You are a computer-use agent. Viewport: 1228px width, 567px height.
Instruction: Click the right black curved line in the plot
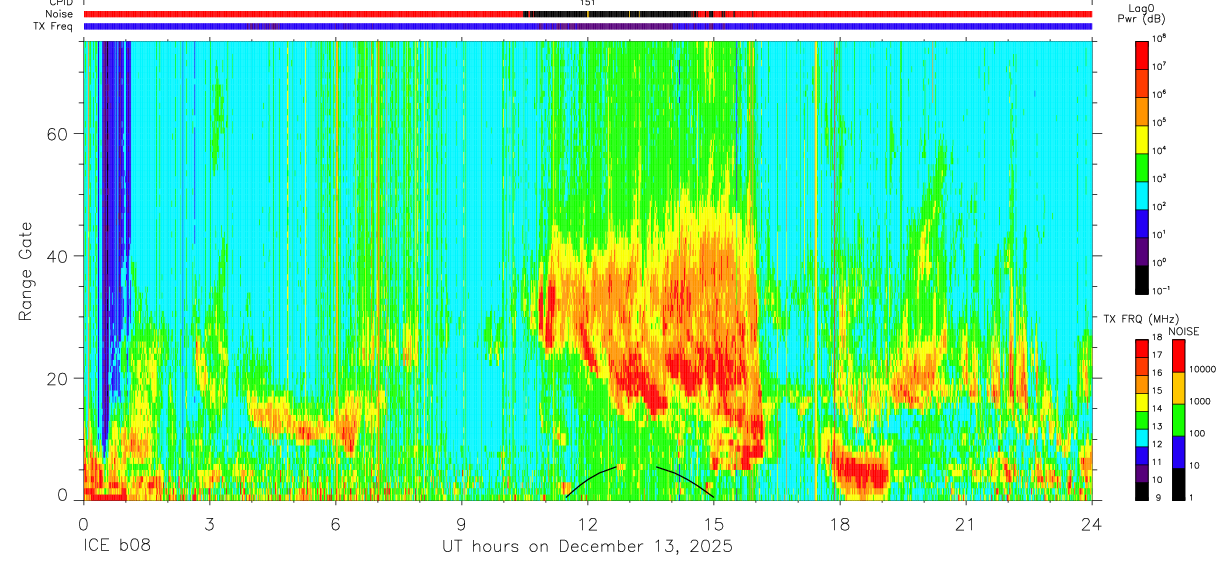point(686,480)
